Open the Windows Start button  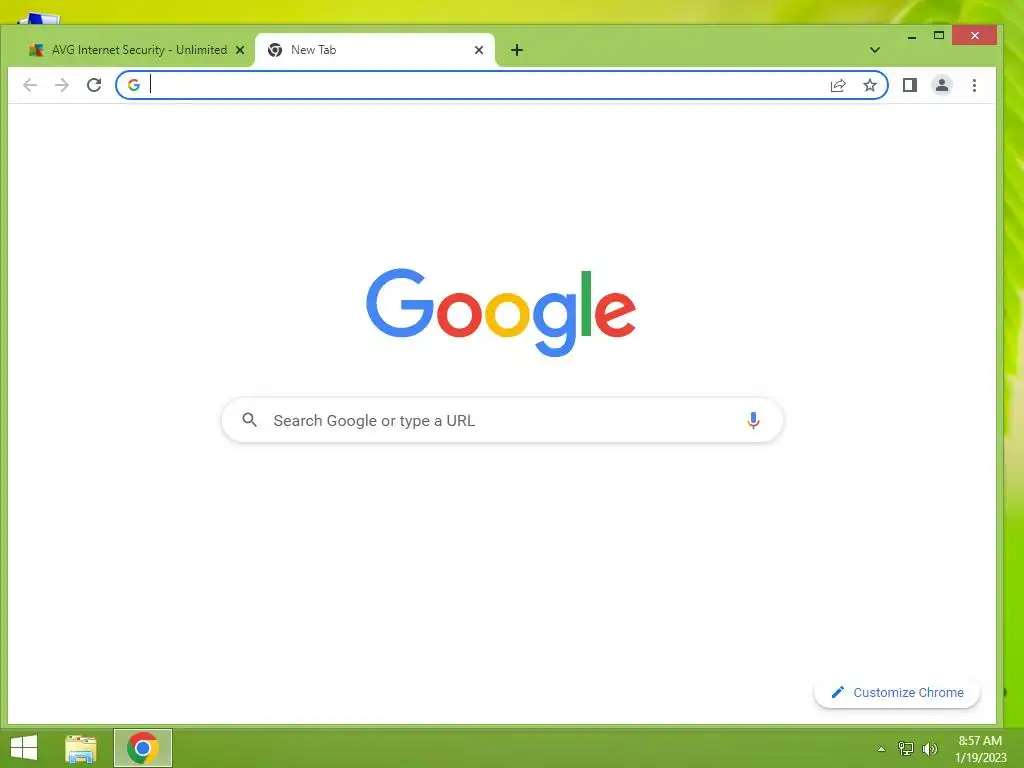point(24,748)
